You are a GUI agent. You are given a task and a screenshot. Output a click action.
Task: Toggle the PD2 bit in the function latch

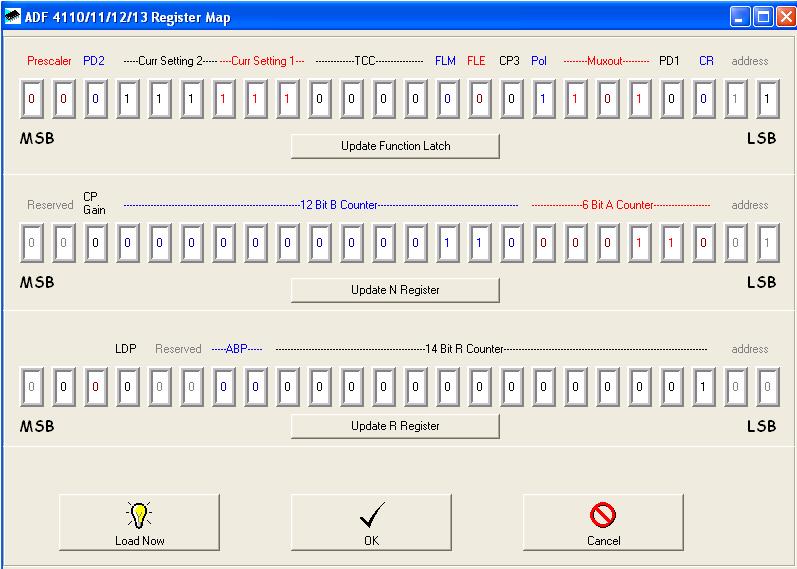96,99
